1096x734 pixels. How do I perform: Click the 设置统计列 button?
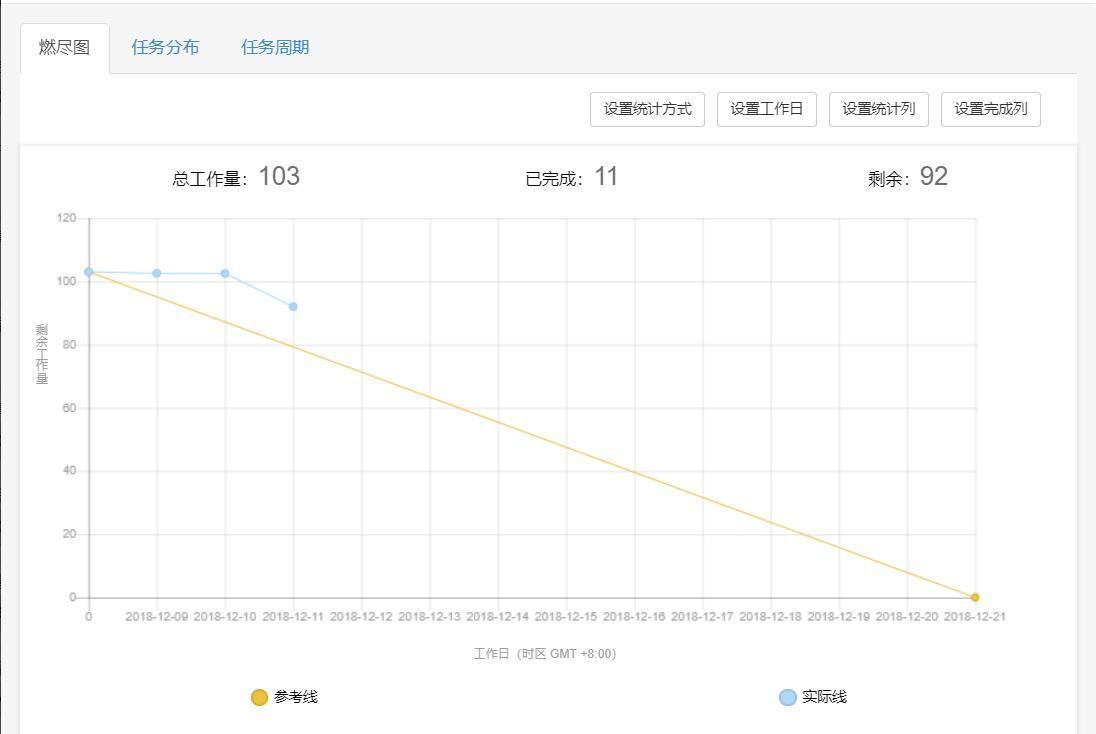click(x=879, y=109)
